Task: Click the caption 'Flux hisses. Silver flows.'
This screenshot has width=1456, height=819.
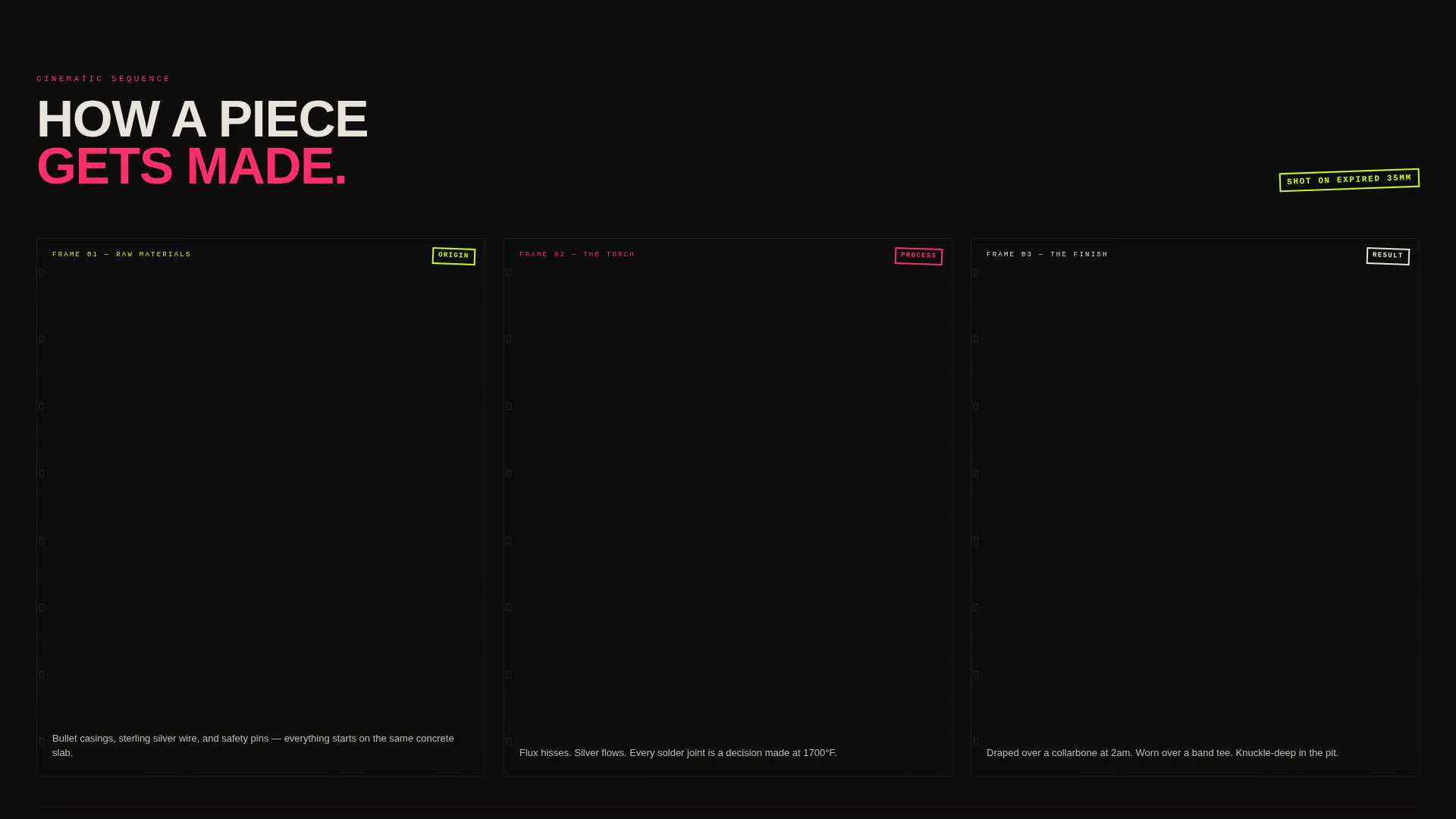Action: [678, 753]
